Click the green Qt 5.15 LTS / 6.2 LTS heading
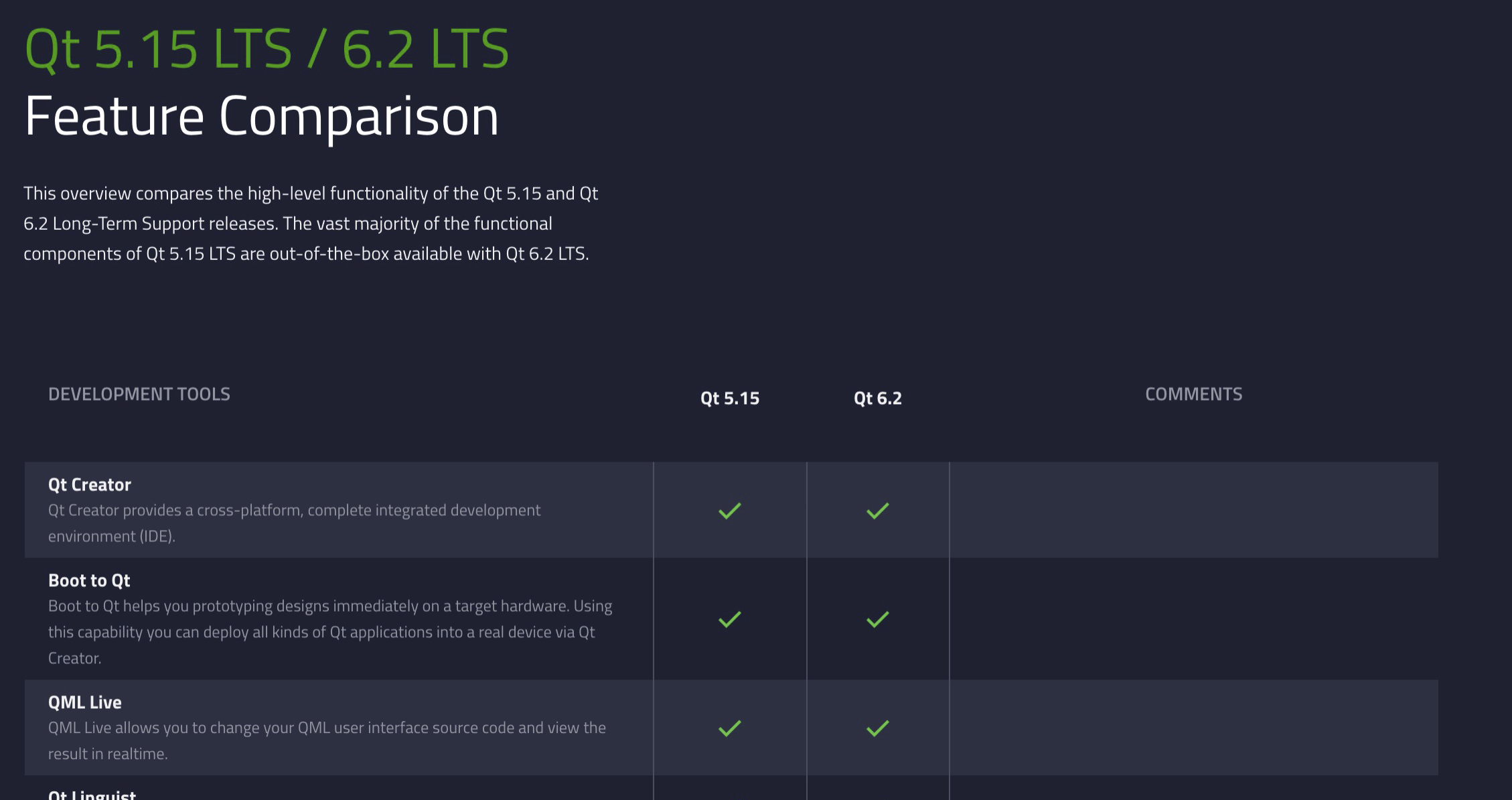 click(267, 48)
